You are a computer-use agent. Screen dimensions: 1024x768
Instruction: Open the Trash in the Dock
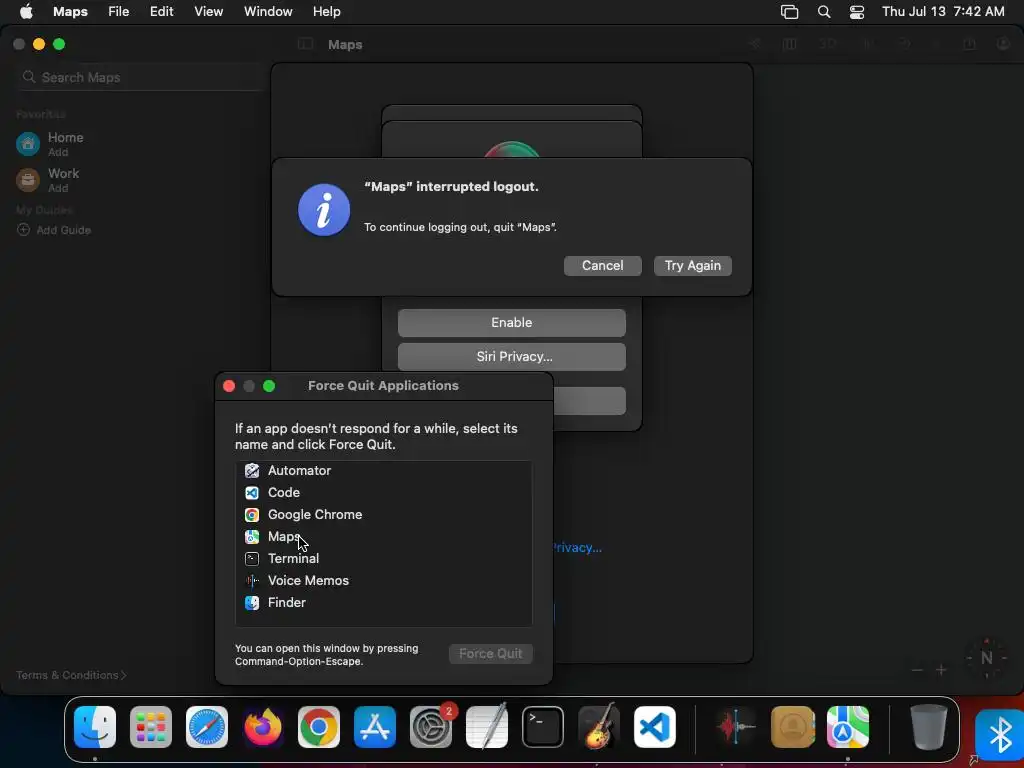(928, 727)
